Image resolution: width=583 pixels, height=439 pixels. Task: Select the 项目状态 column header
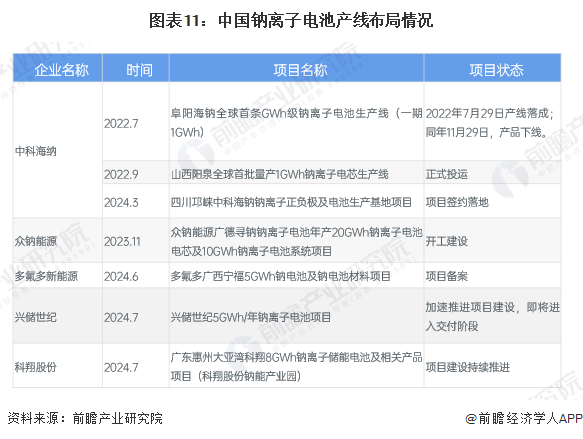click(492, 68)
